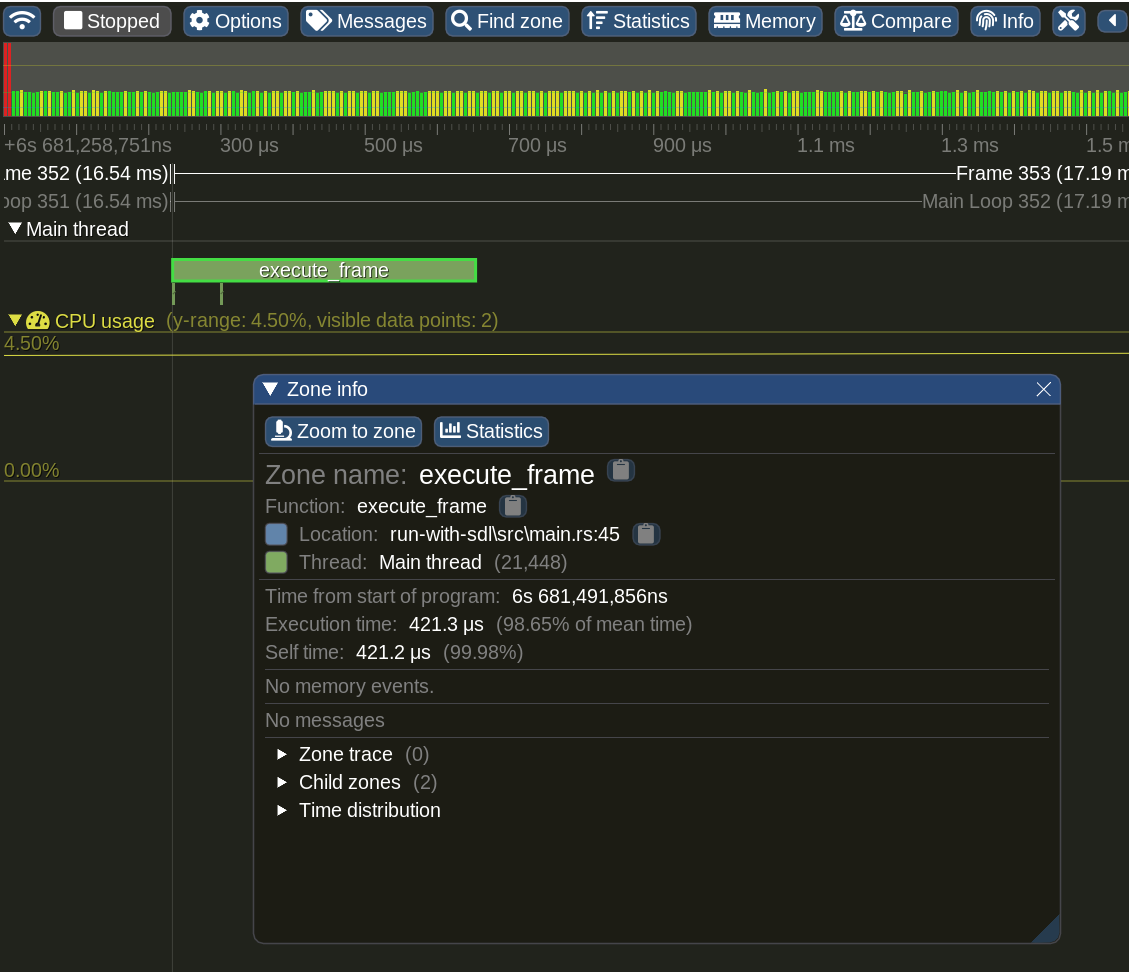Click the Main thread name in Zone info
Viewport: 1129px width, 972px height.
431,562
